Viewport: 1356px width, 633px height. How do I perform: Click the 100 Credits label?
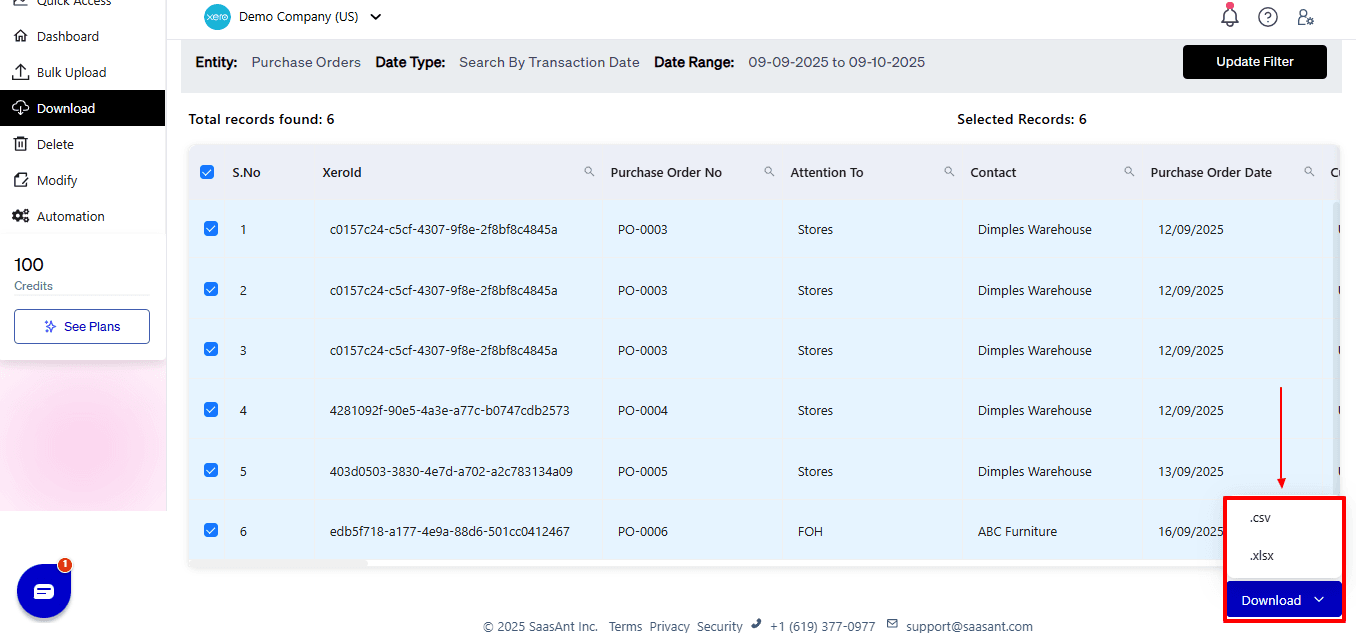(x=33, y=273)
